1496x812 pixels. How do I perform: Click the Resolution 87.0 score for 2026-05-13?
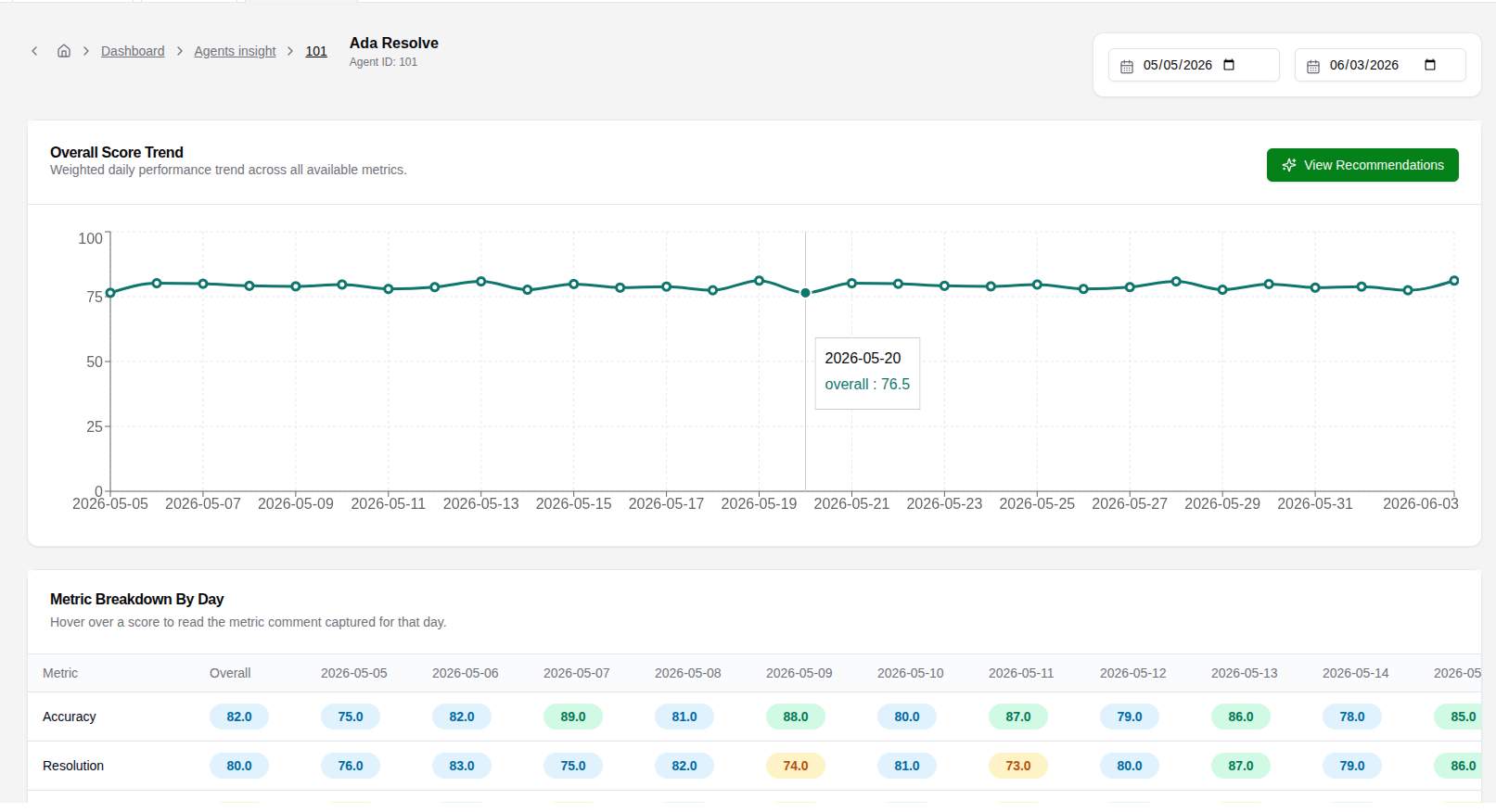1241,766
